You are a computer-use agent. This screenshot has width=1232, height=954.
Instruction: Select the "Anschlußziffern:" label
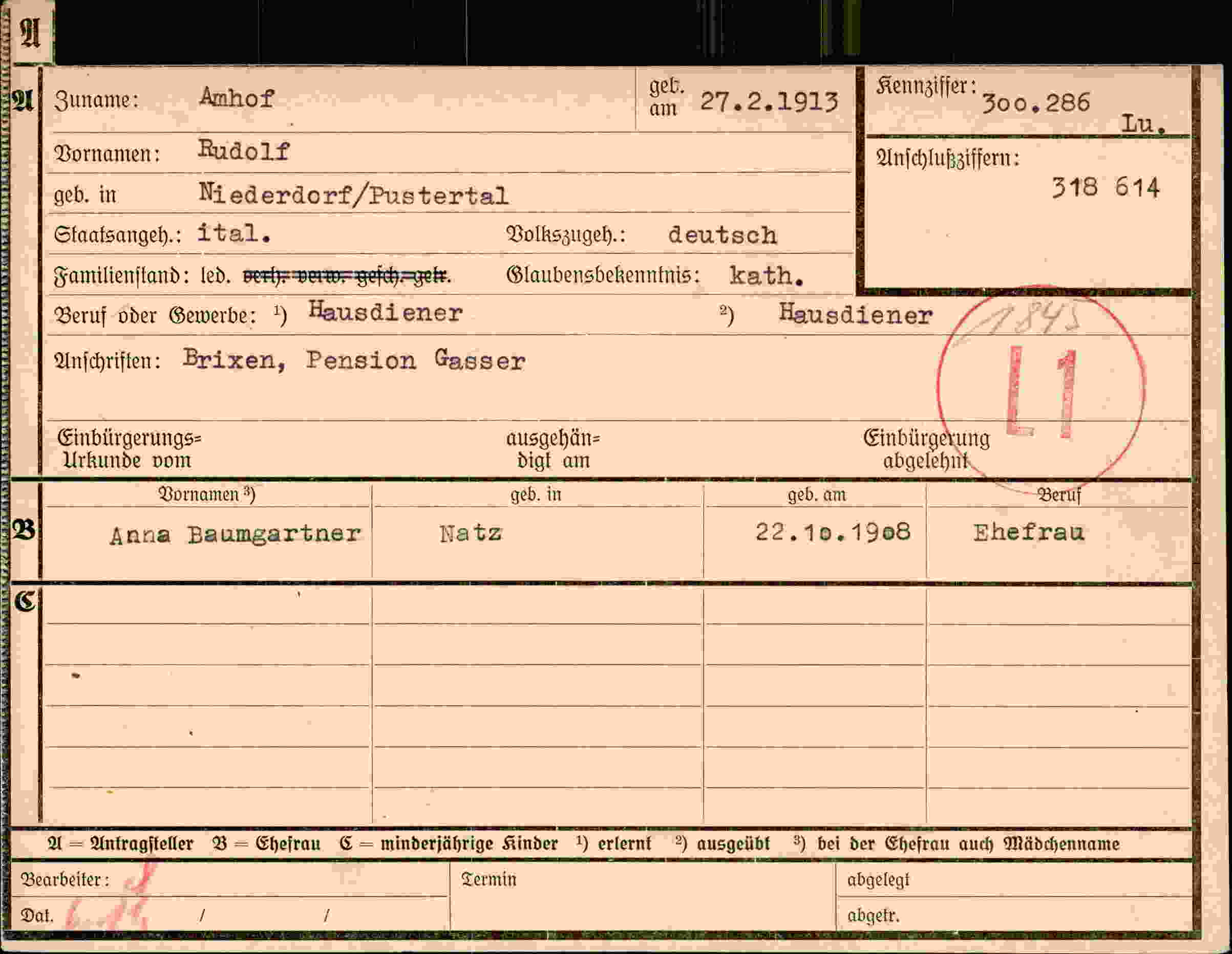[x=948, y=159]
